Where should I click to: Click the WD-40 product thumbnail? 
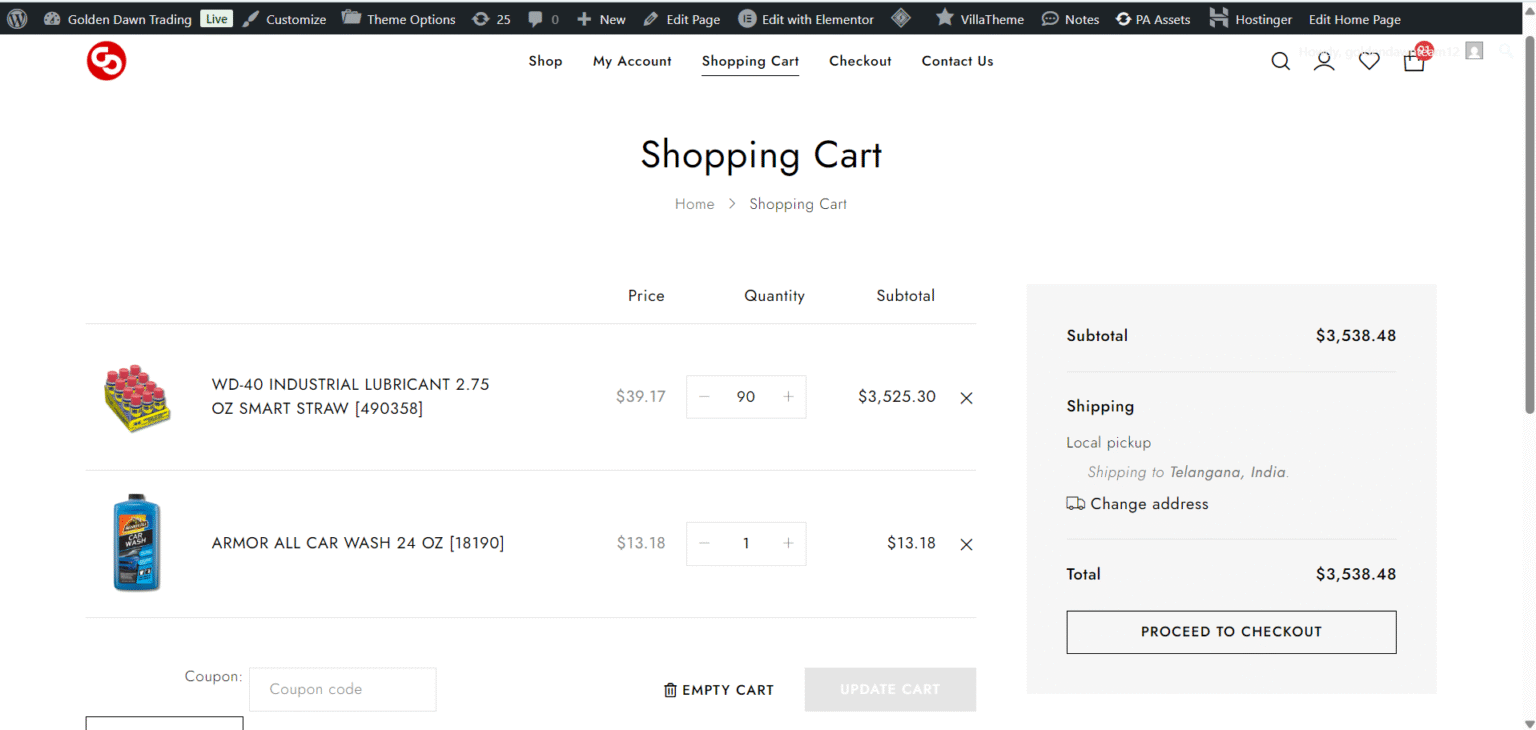[x=137, y=397]
